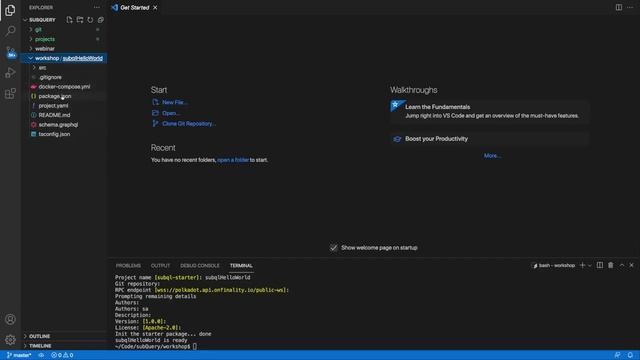The width and height of the screenshot is (640, 360).
Task: Click the open a folder link
Action: [x=233, y=160]
